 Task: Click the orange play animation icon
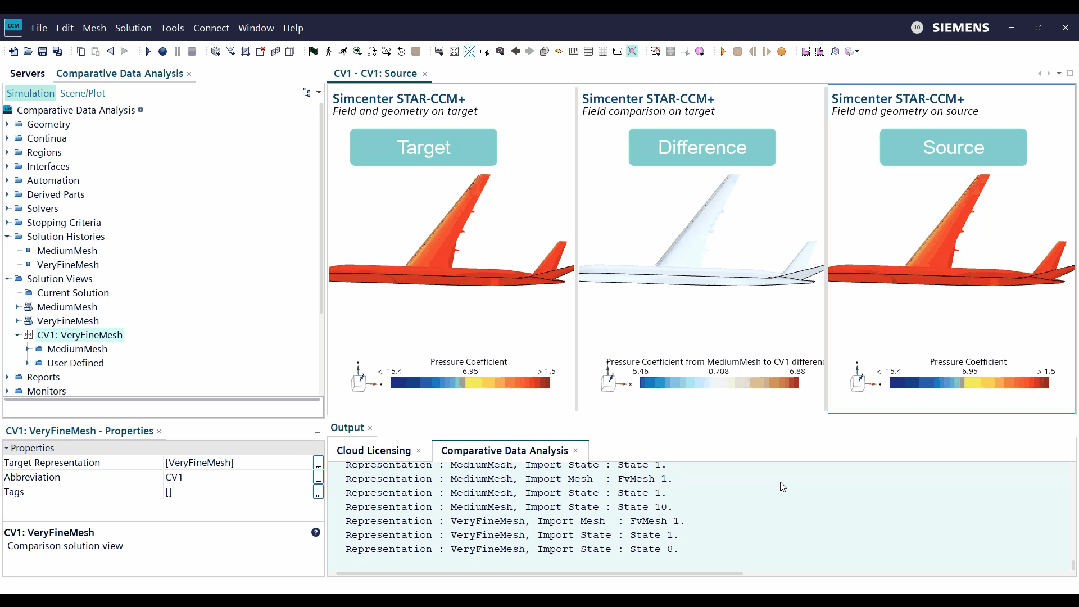(x=723, y=52)
